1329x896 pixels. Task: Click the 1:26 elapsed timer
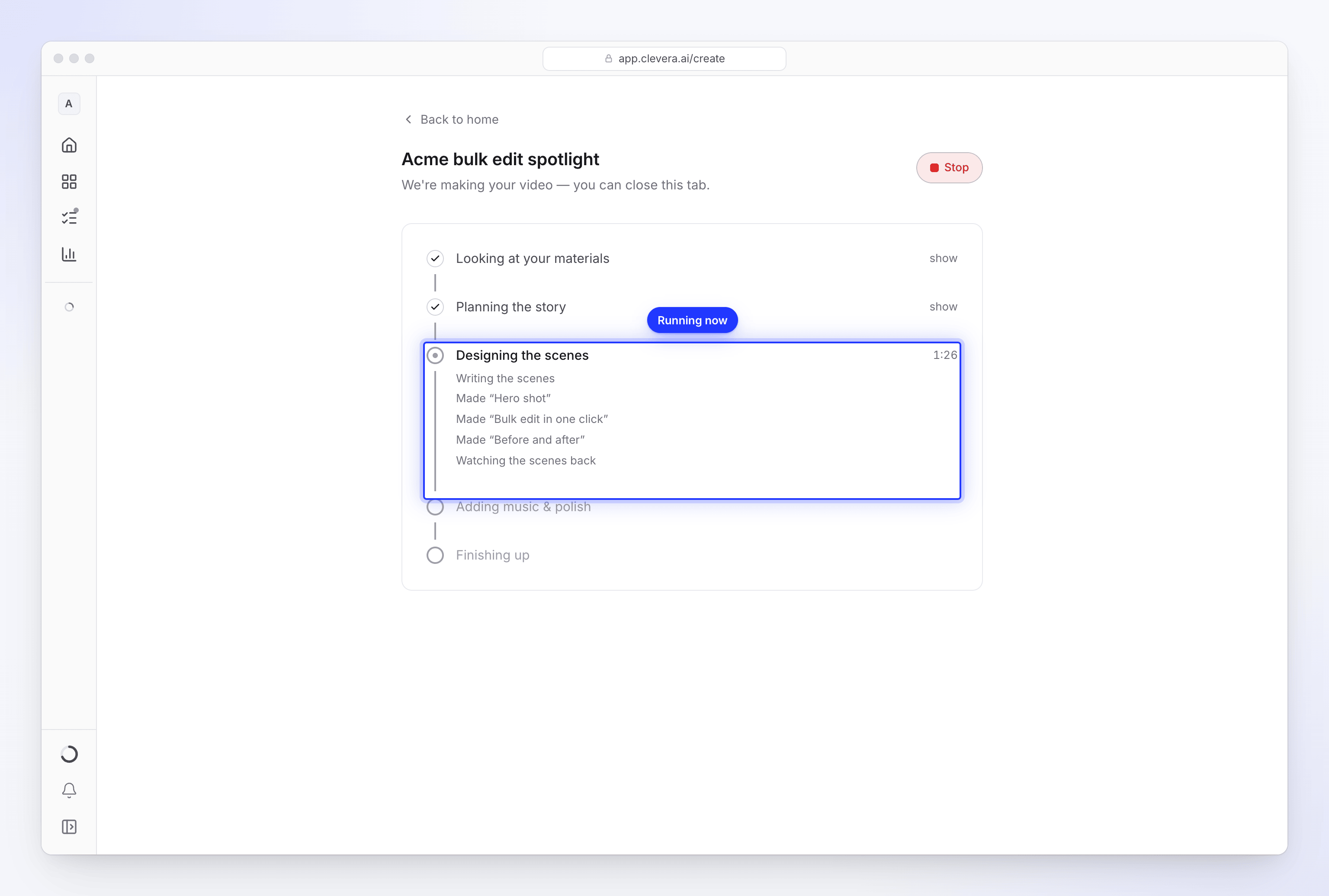(x=945, y=355)
